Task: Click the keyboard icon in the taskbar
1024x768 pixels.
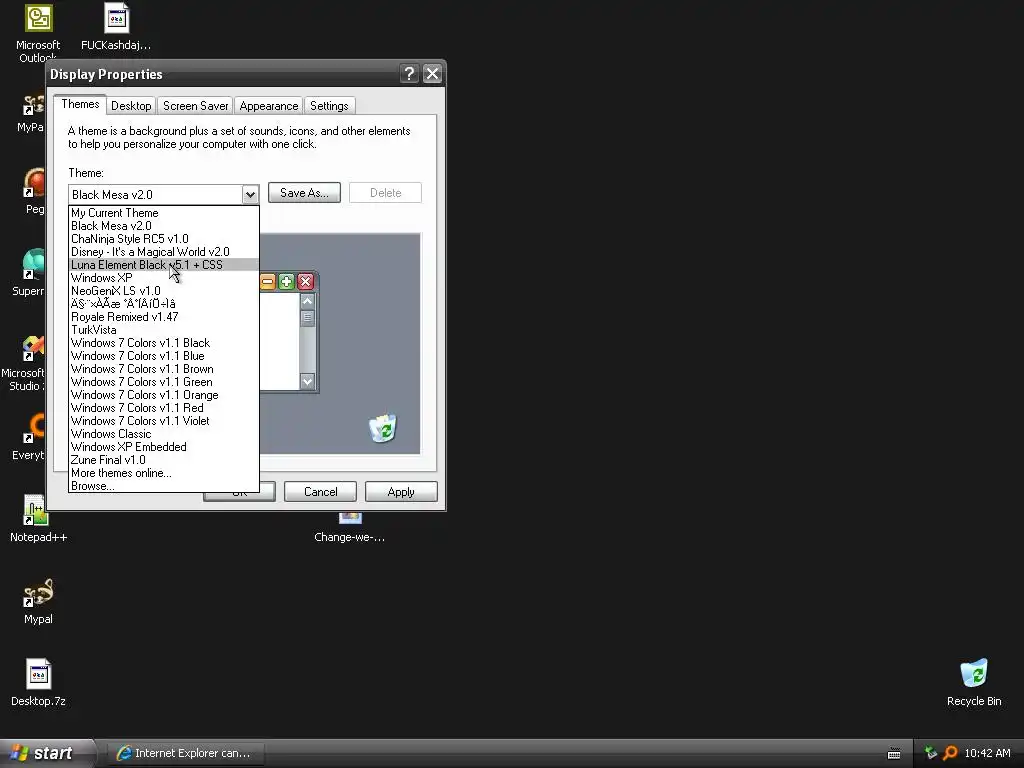Action: [894, 754]
